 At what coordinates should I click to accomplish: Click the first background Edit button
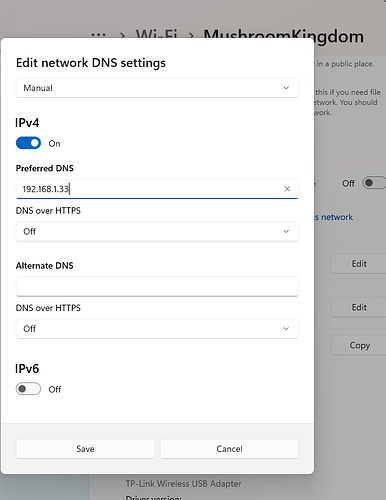coord(359,264)
